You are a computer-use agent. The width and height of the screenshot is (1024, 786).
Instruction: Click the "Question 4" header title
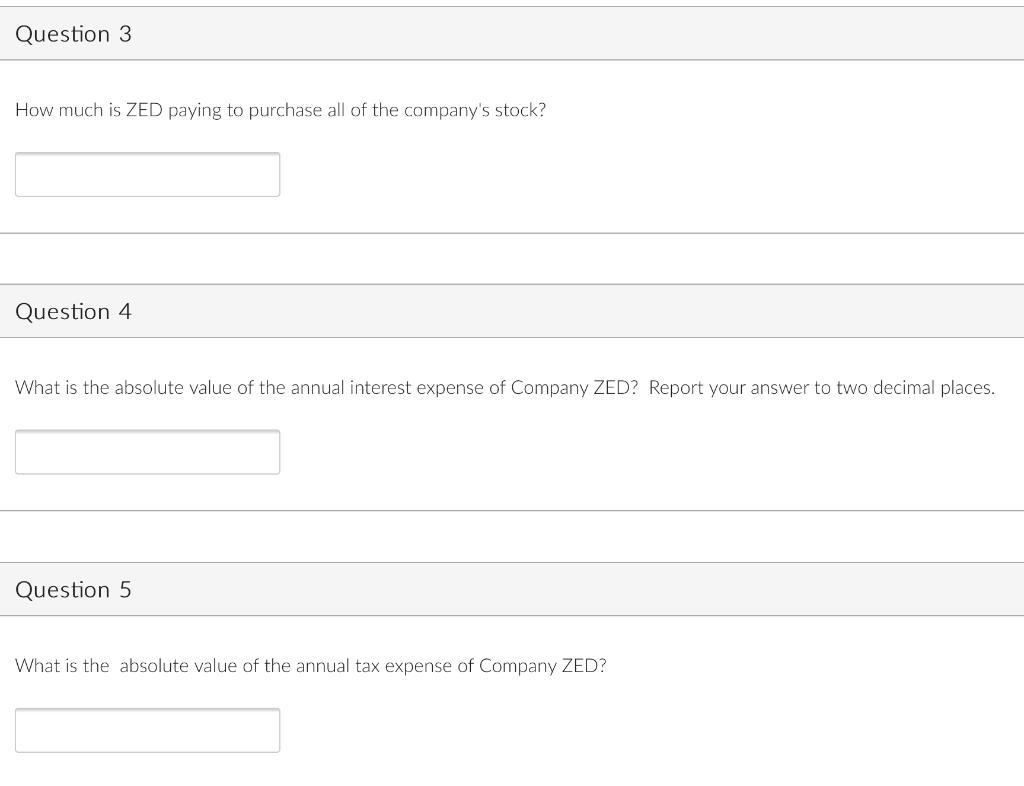pos(73,312)
